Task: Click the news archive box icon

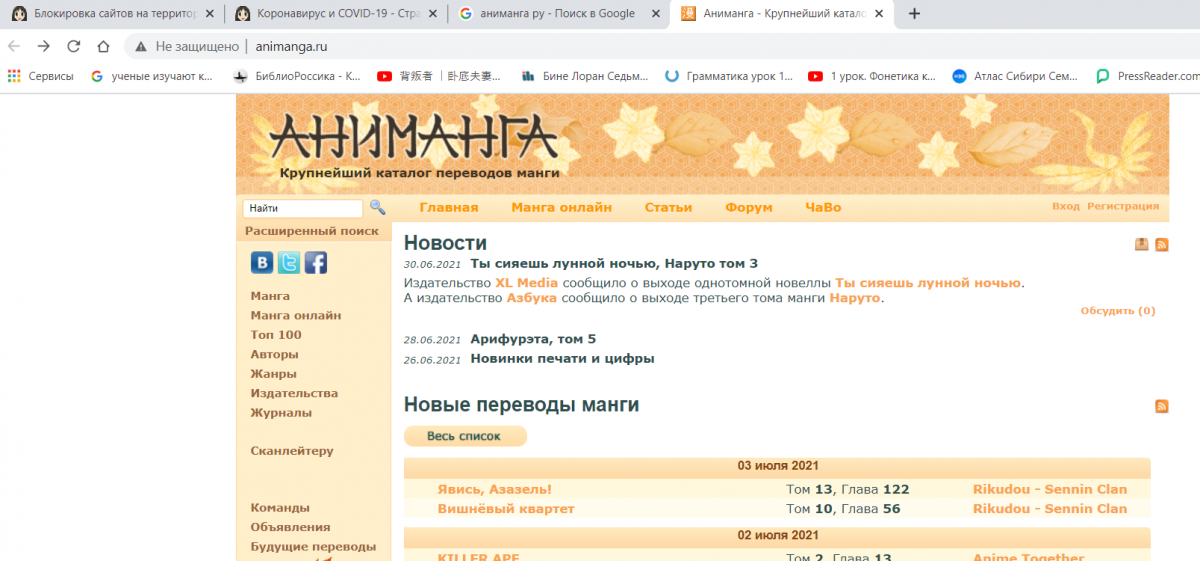Action: [1141, 244]
